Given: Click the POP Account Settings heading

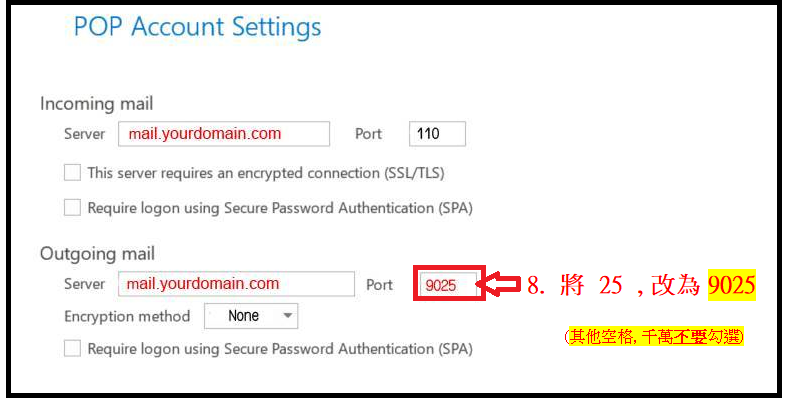Looking at the screenshot, I should click(x=197, y=27).
